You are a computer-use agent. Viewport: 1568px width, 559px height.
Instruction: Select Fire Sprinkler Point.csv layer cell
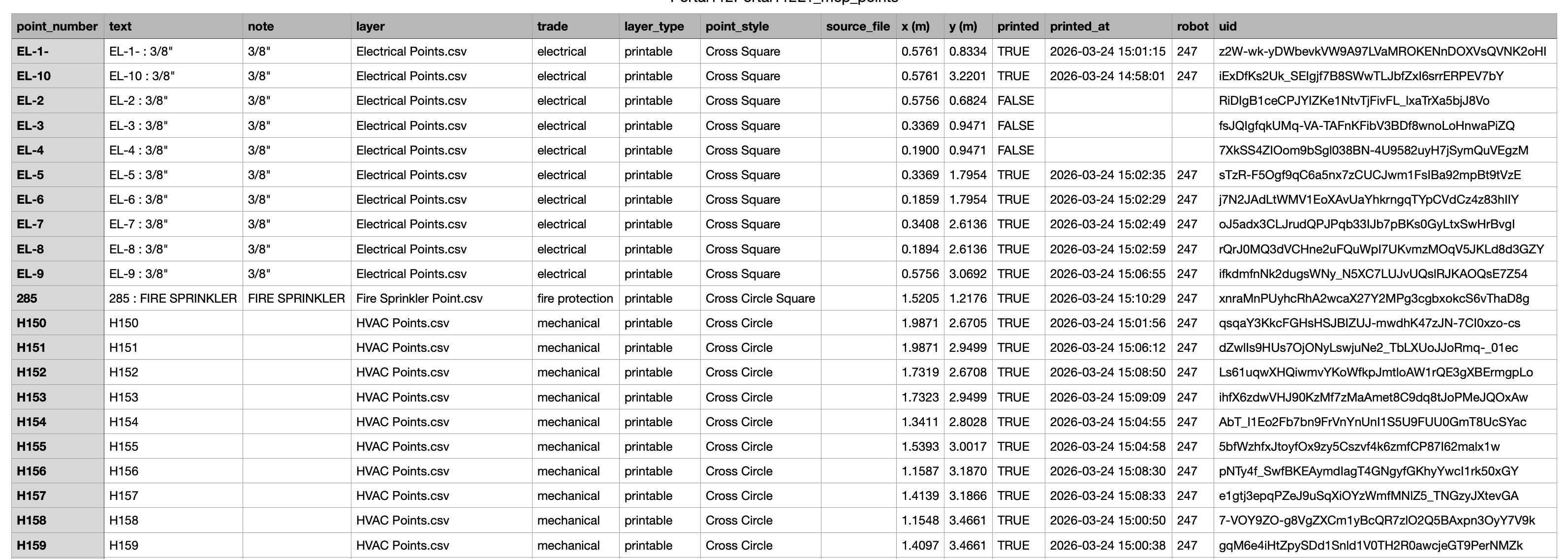441,298
